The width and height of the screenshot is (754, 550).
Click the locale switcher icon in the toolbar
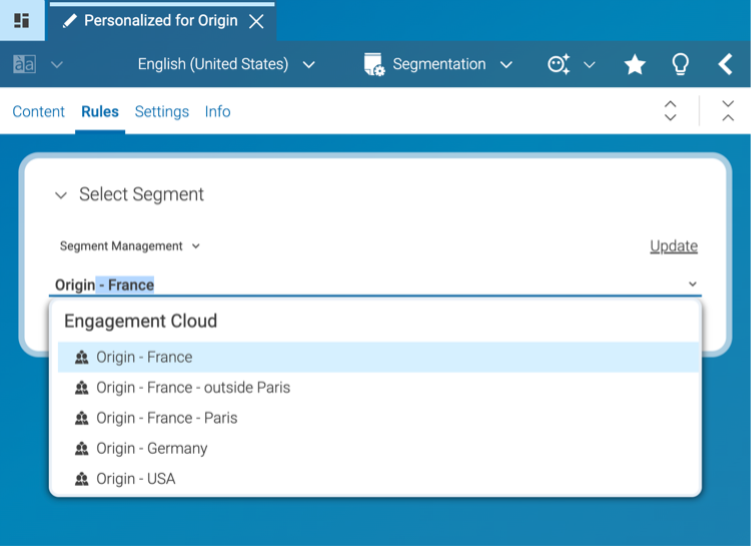tap(24, 64)
